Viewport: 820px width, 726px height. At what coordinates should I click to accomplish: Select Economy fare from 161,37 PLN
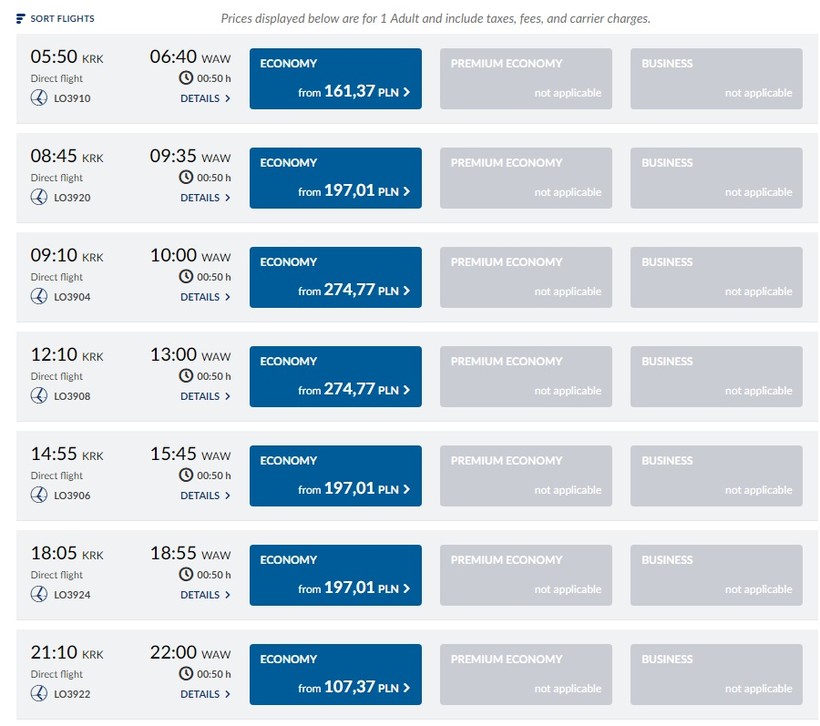[335, 79]
